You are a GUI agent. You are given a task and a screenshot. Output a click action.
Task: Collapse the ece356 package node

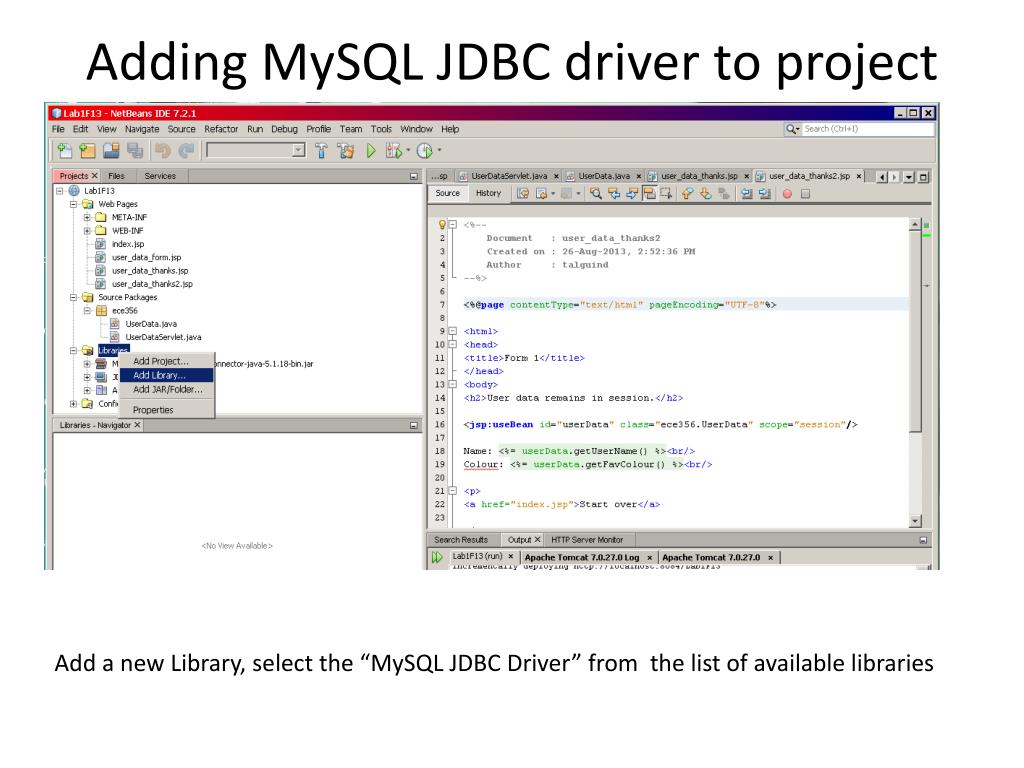click(x=88, y=311)
